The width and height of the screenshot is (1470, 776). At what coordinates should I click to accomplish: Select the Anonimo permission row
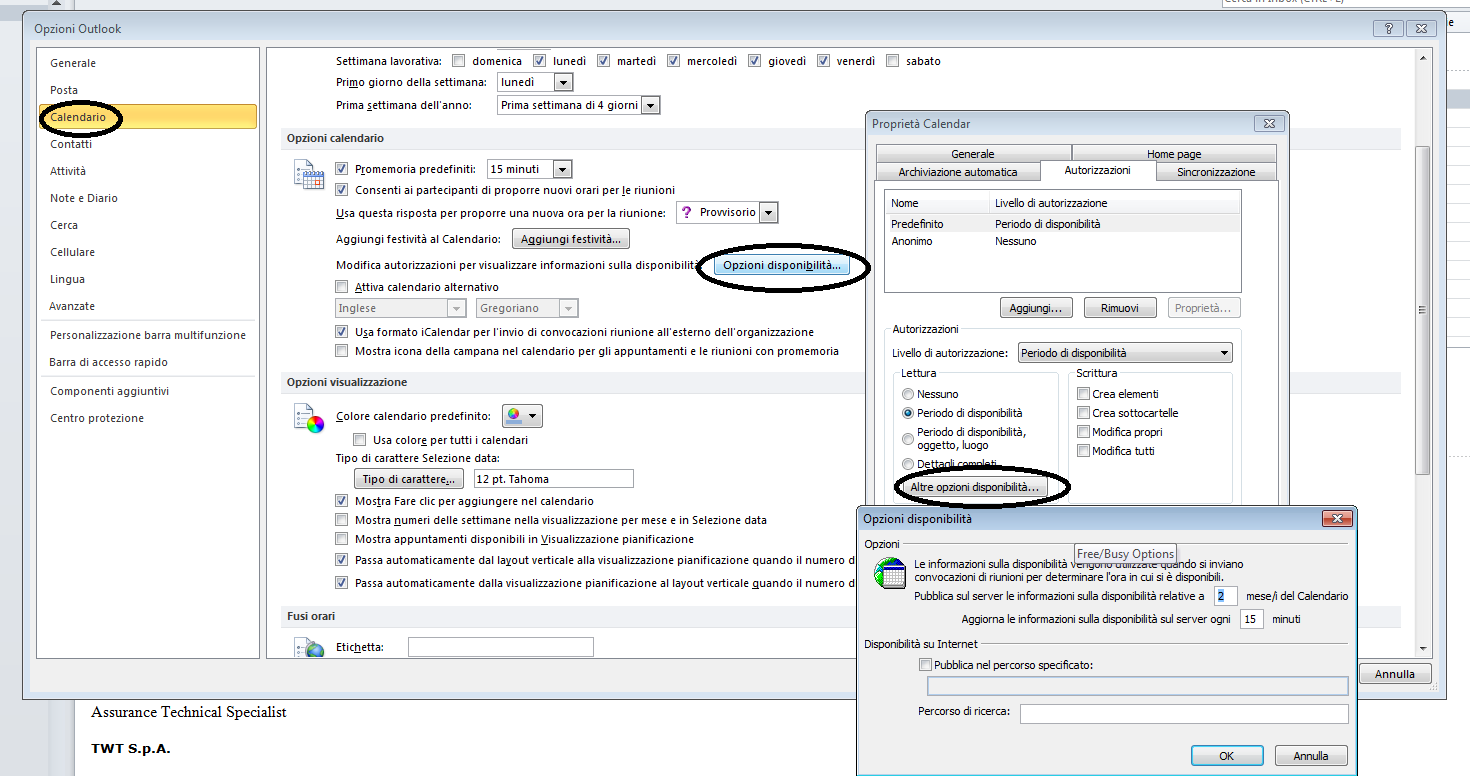(1063, 241)
